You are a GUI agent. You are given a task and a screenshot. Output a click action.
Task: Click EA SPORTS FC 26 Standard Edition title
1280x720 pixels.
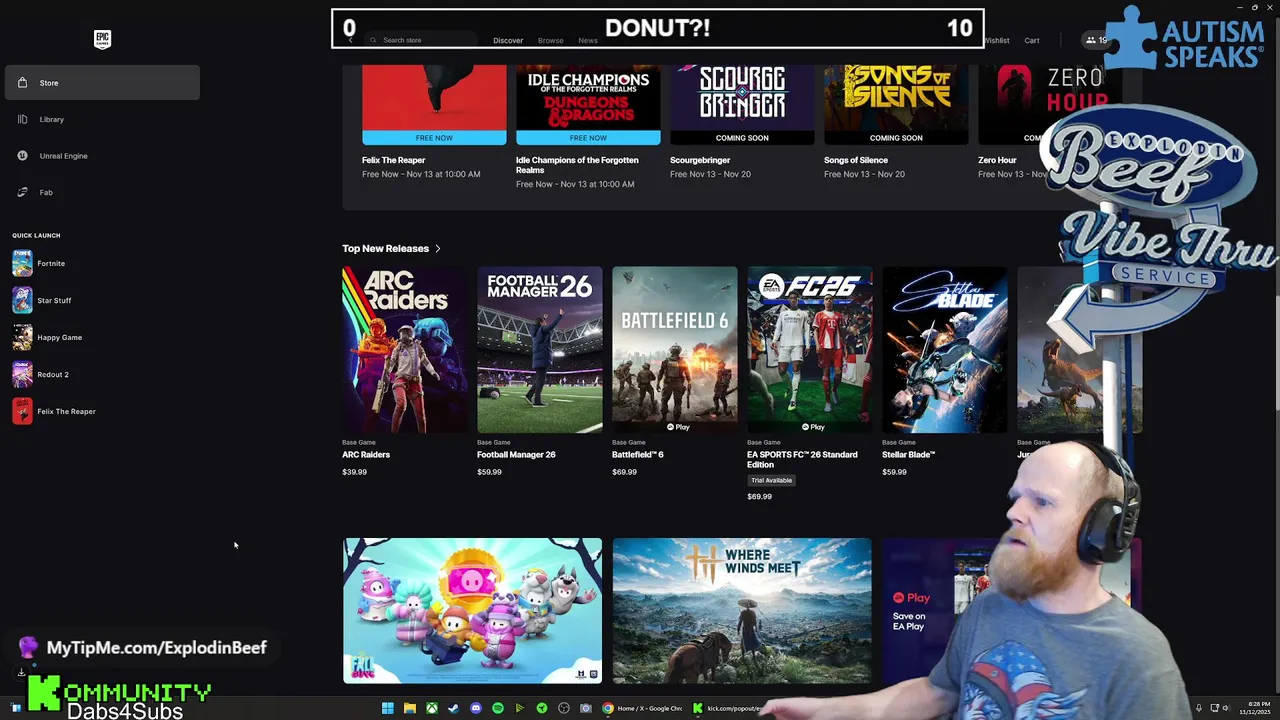pyautogui.click(x=802, y=459)
